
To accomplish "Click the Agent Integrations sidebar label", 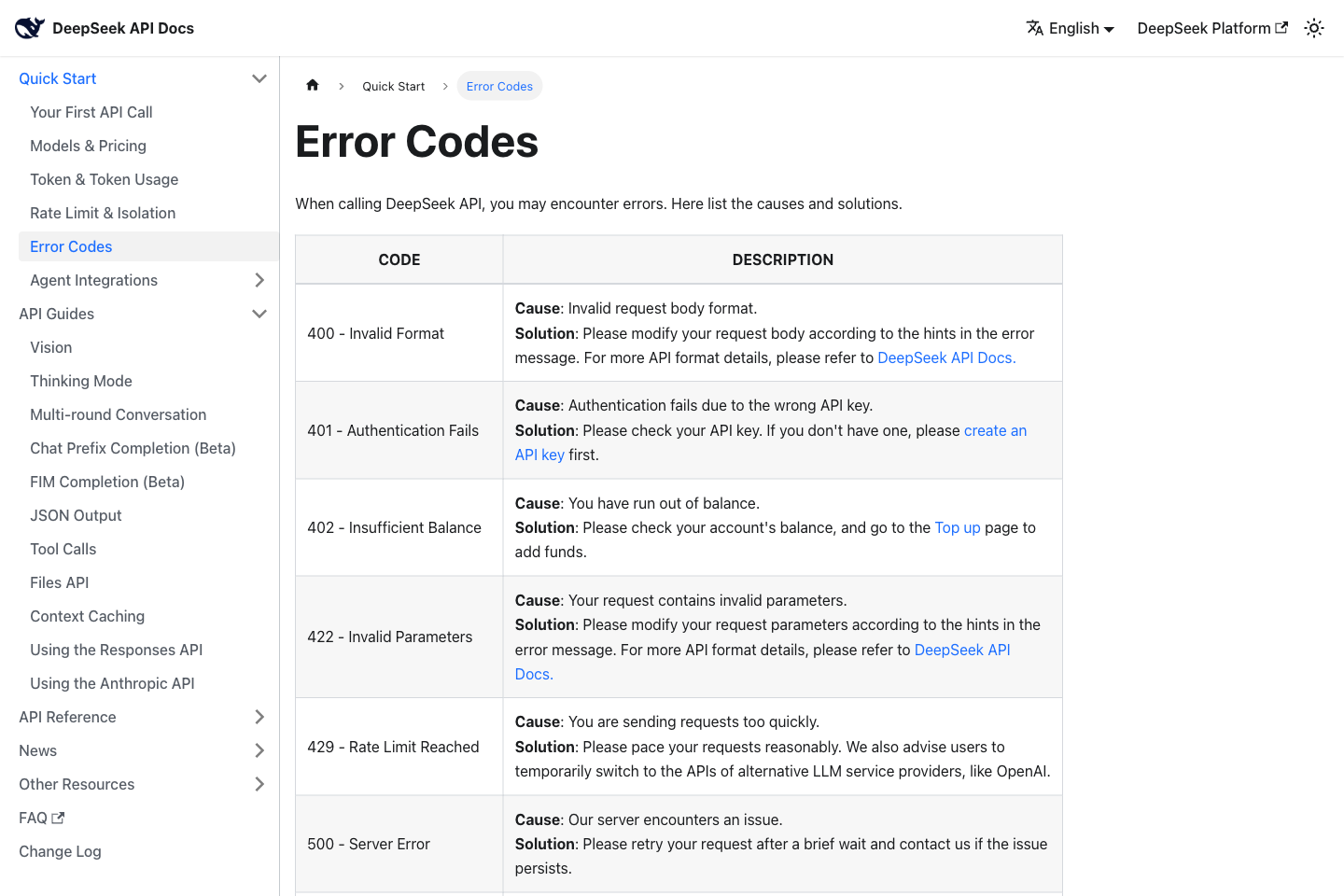I will [93, 280].
